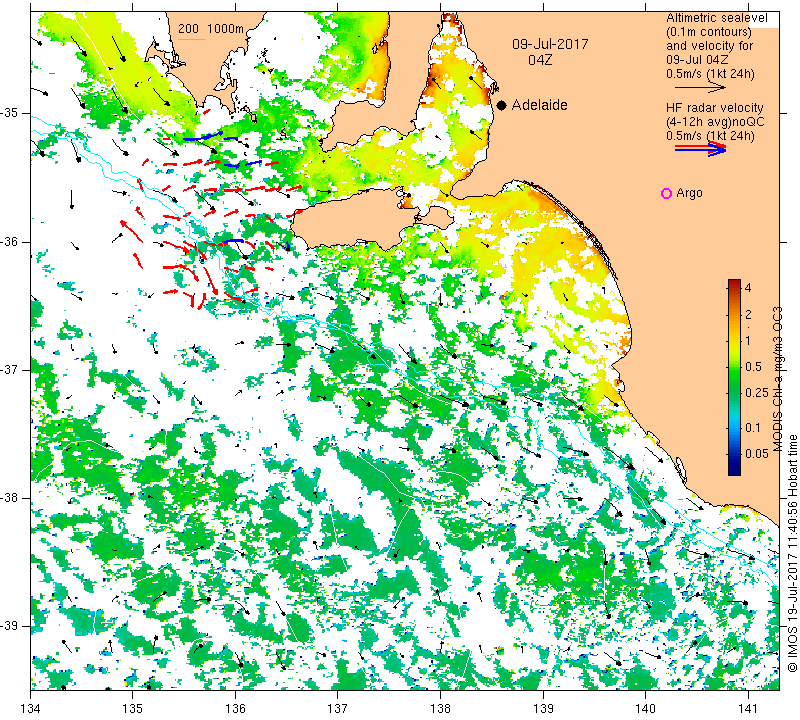Click the longitude 135 axis label
This screenshot has height=720, width=800.
tap(133, 709)
